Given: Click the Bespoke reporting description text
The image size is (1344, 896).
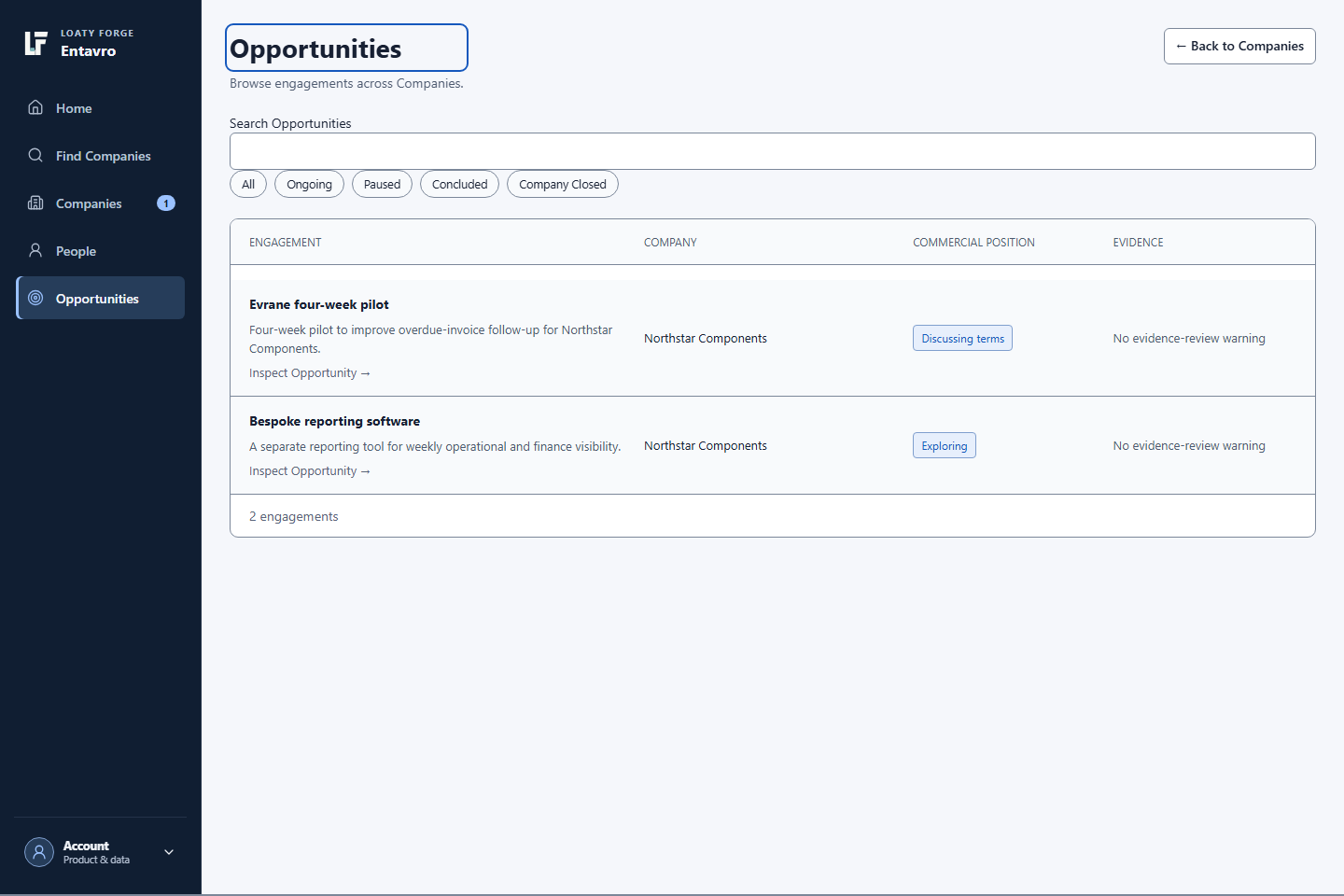Looking at the screenshot, I should [x=435, y=446].
